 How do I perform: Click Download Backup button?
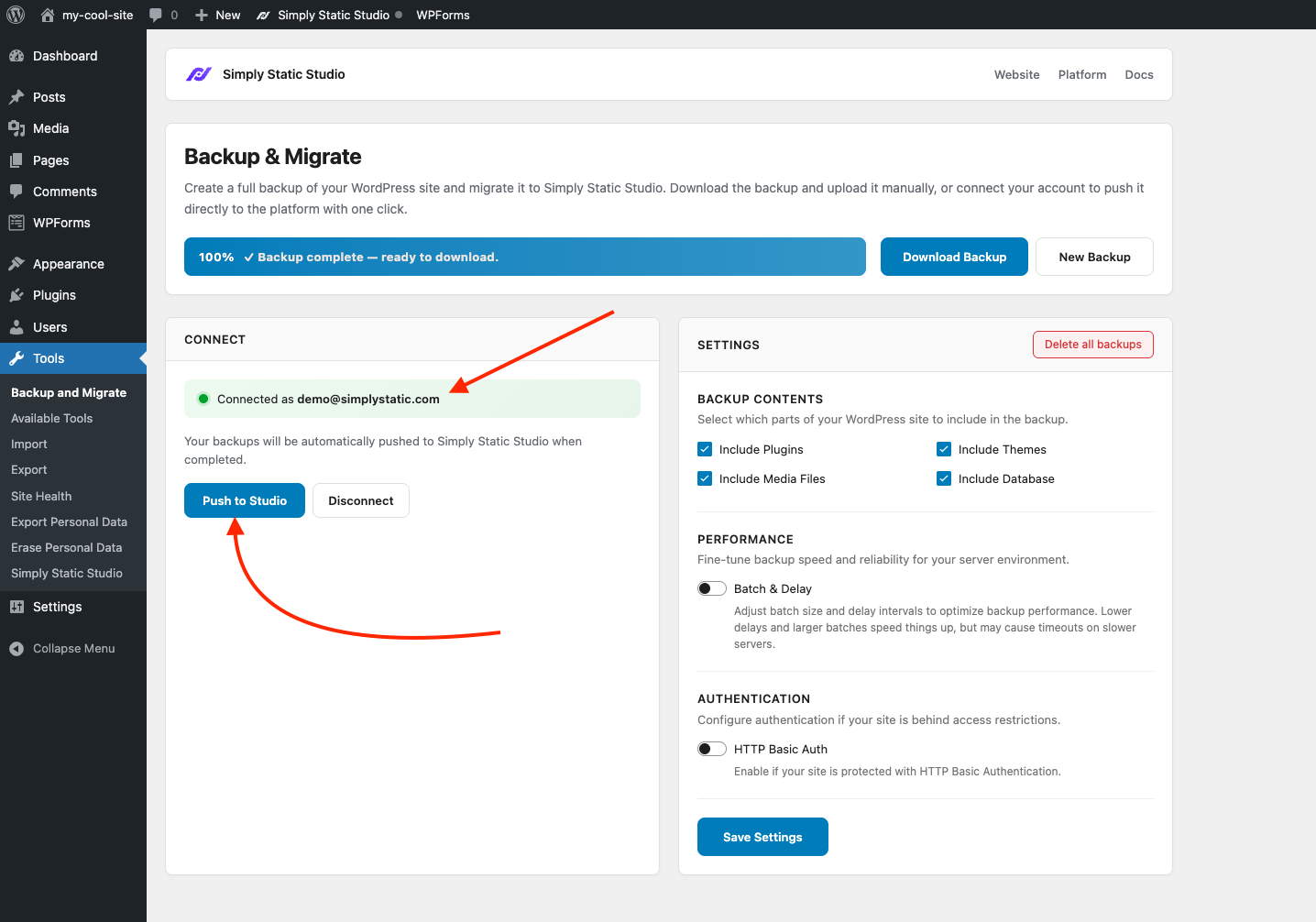coord(954,257)
